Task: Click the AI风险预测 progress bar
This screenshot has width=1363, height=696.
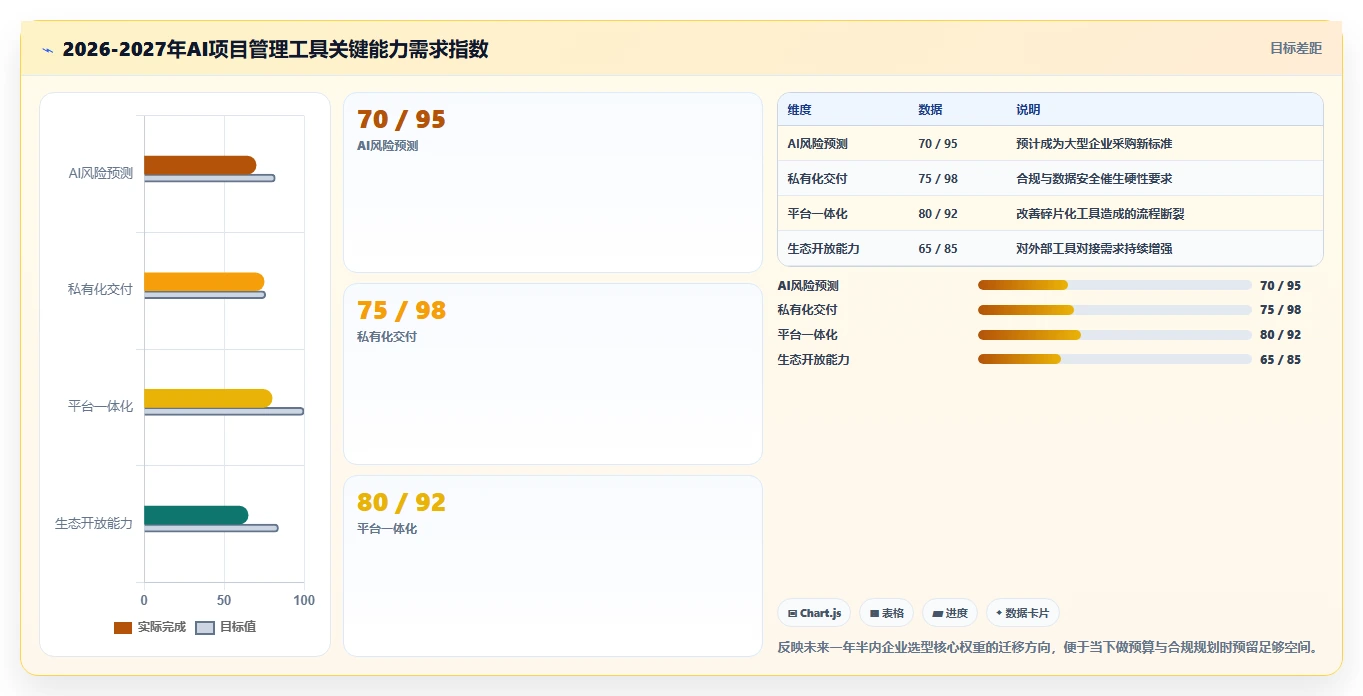Action: (x=1115, y=285)
